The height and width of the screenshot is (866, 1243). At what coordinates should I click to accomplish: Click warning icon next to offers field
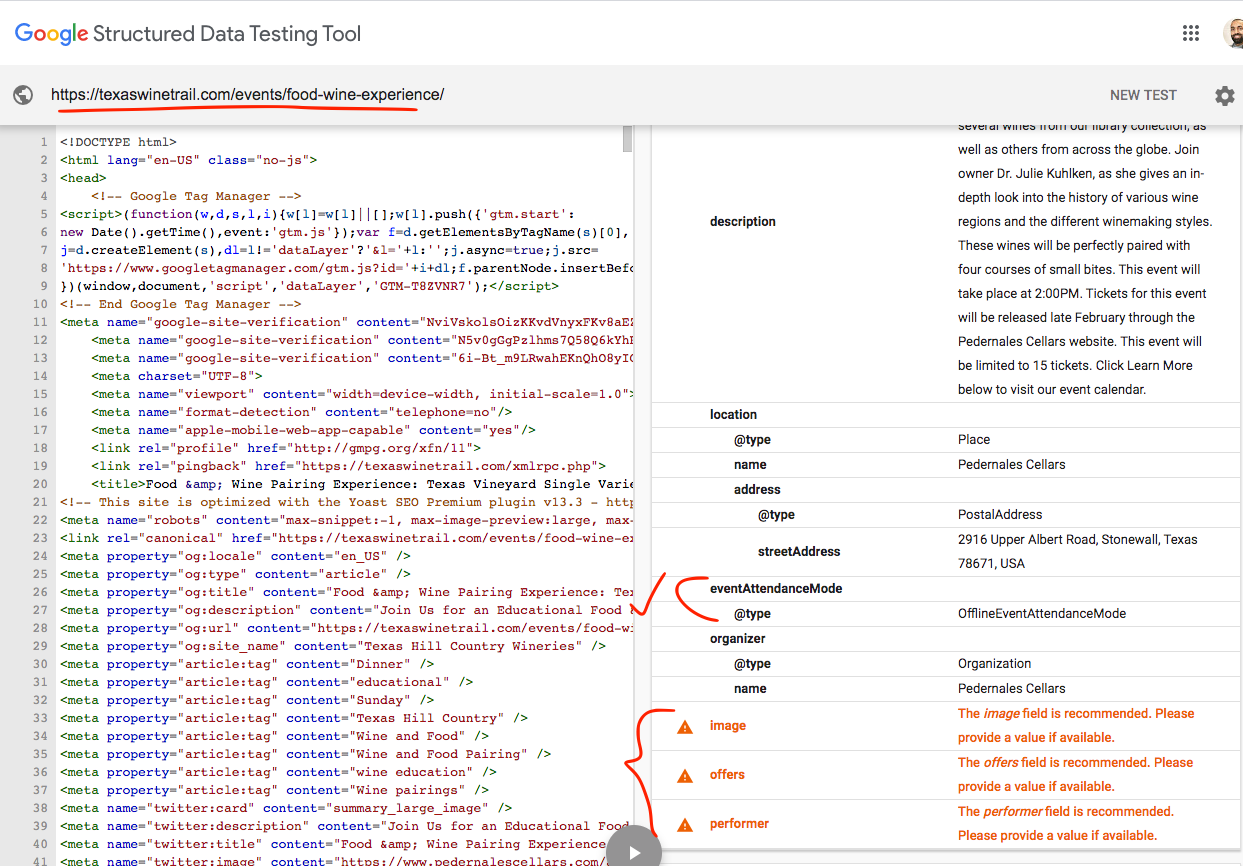(685, 776)
